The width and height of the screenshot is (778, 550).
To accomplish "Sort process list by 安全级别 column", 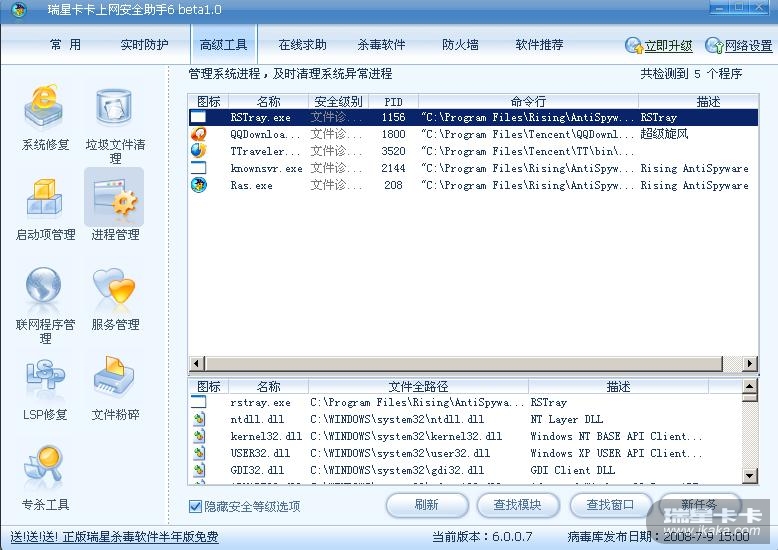I will click(339, 102).
